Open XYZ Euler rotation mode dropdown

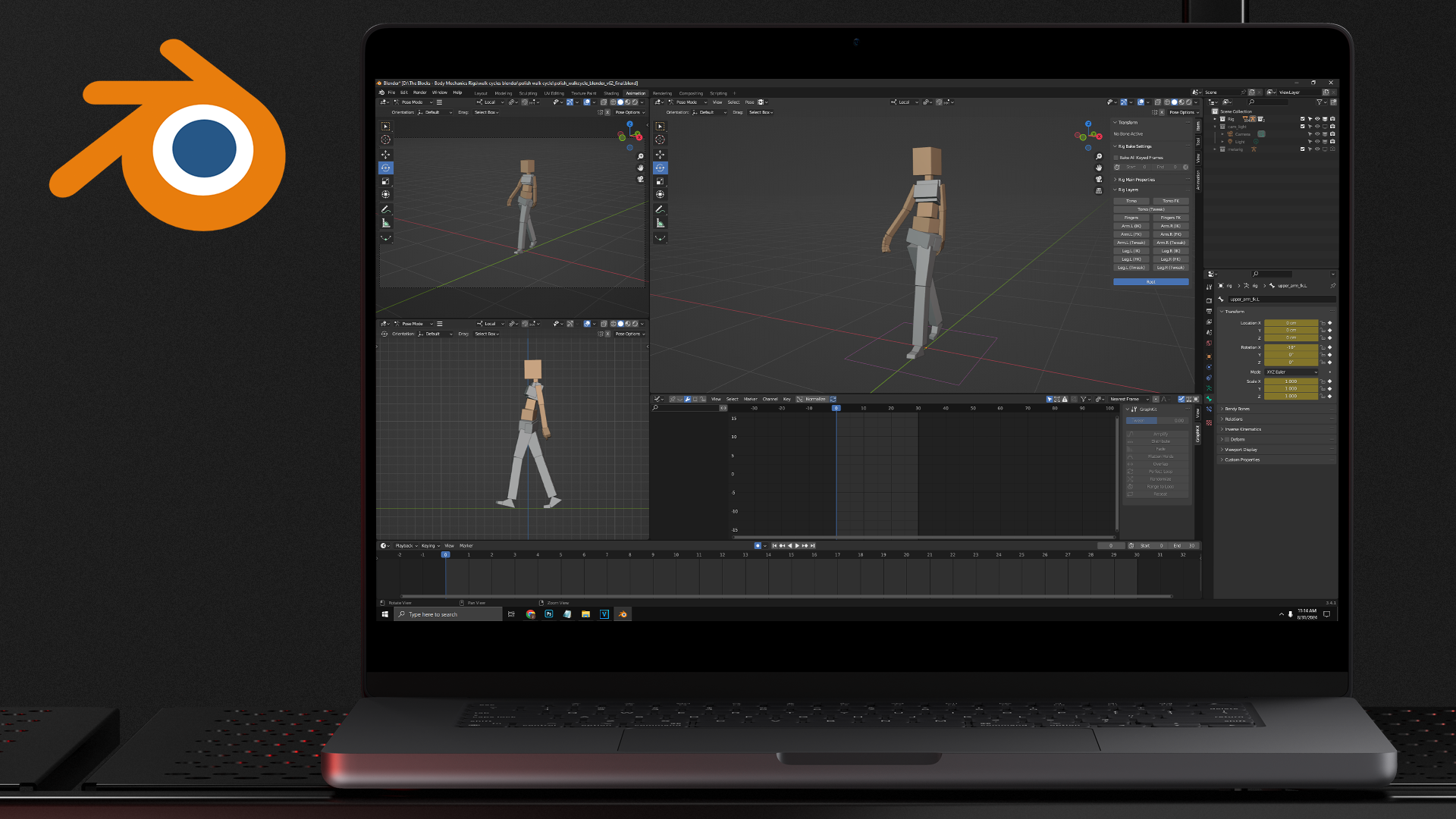(x=1291, y=372)
